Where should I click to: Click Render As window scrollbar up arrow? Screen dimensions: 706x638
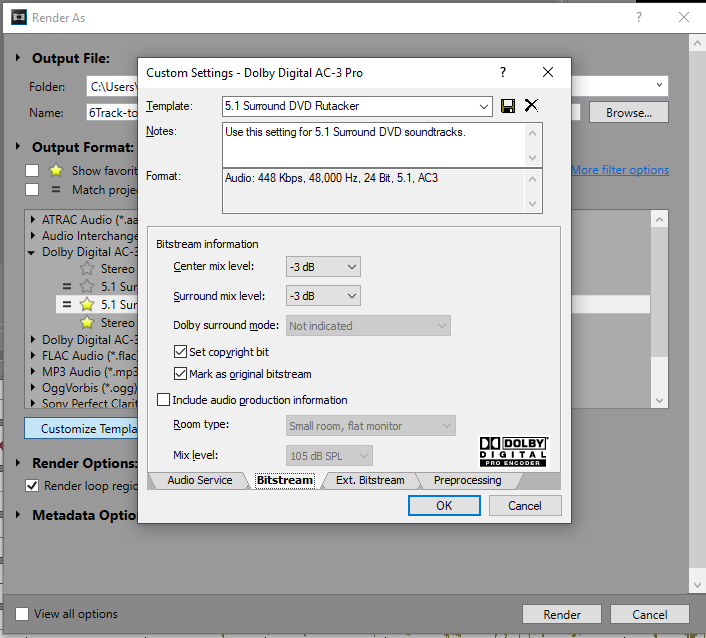pyautogui.click(x=697, y=44)
